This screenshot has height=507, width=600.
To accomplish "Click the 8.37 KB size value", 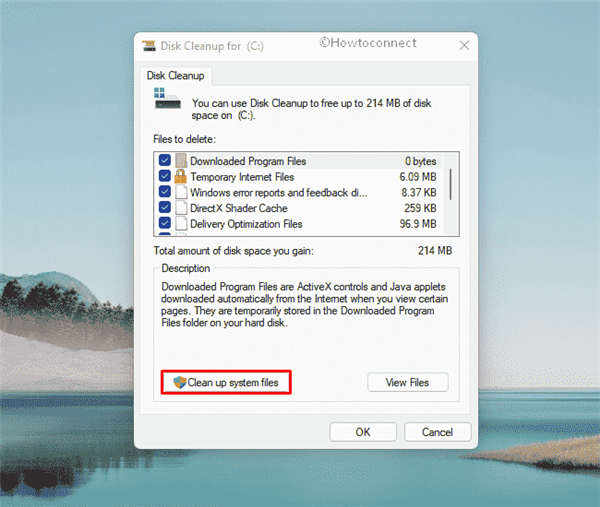I will pyautogui.click(x=419, y=192).
